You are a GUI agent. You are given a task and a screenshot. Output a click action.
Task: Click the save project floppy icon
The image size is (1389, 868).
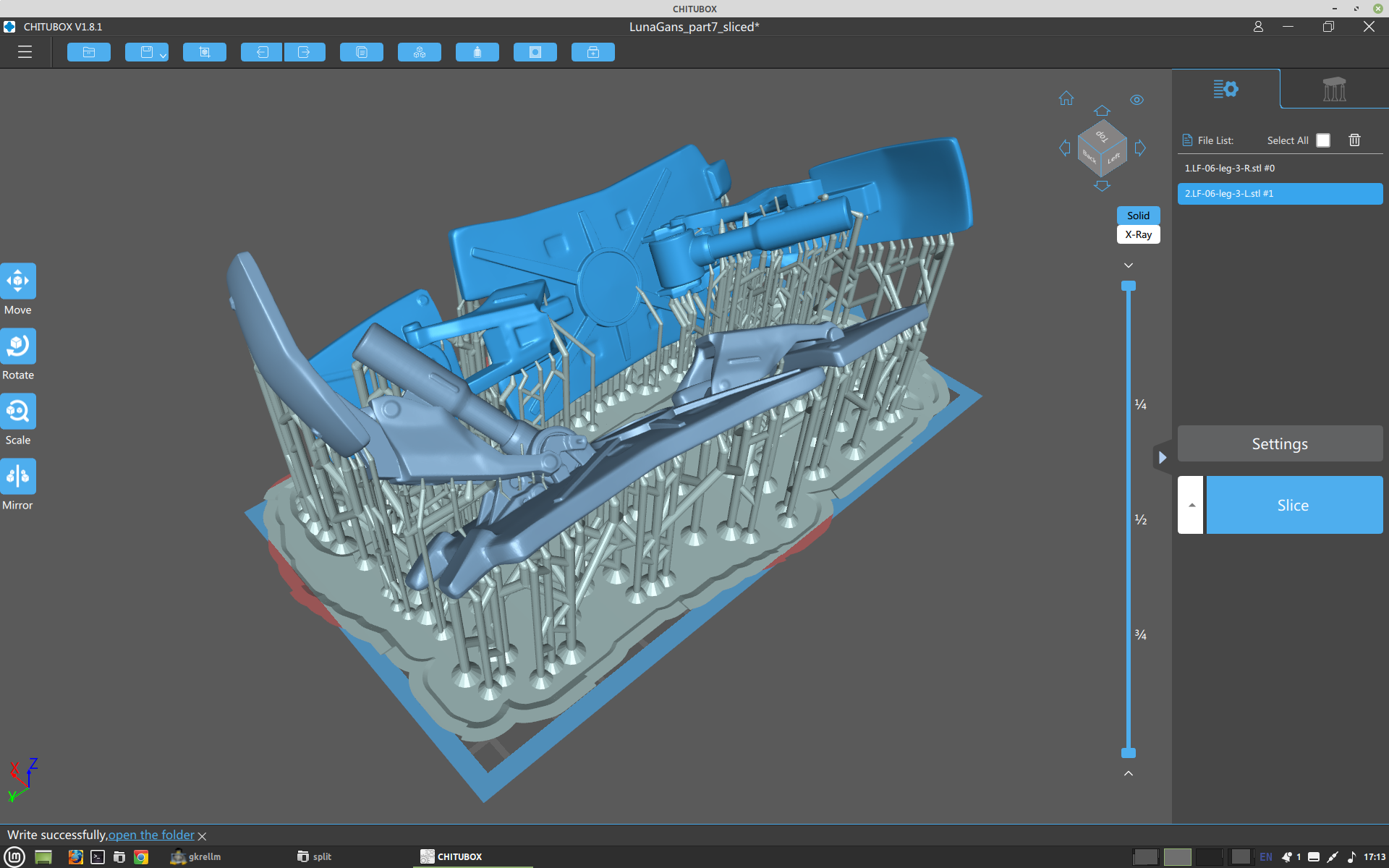[147, 52]
